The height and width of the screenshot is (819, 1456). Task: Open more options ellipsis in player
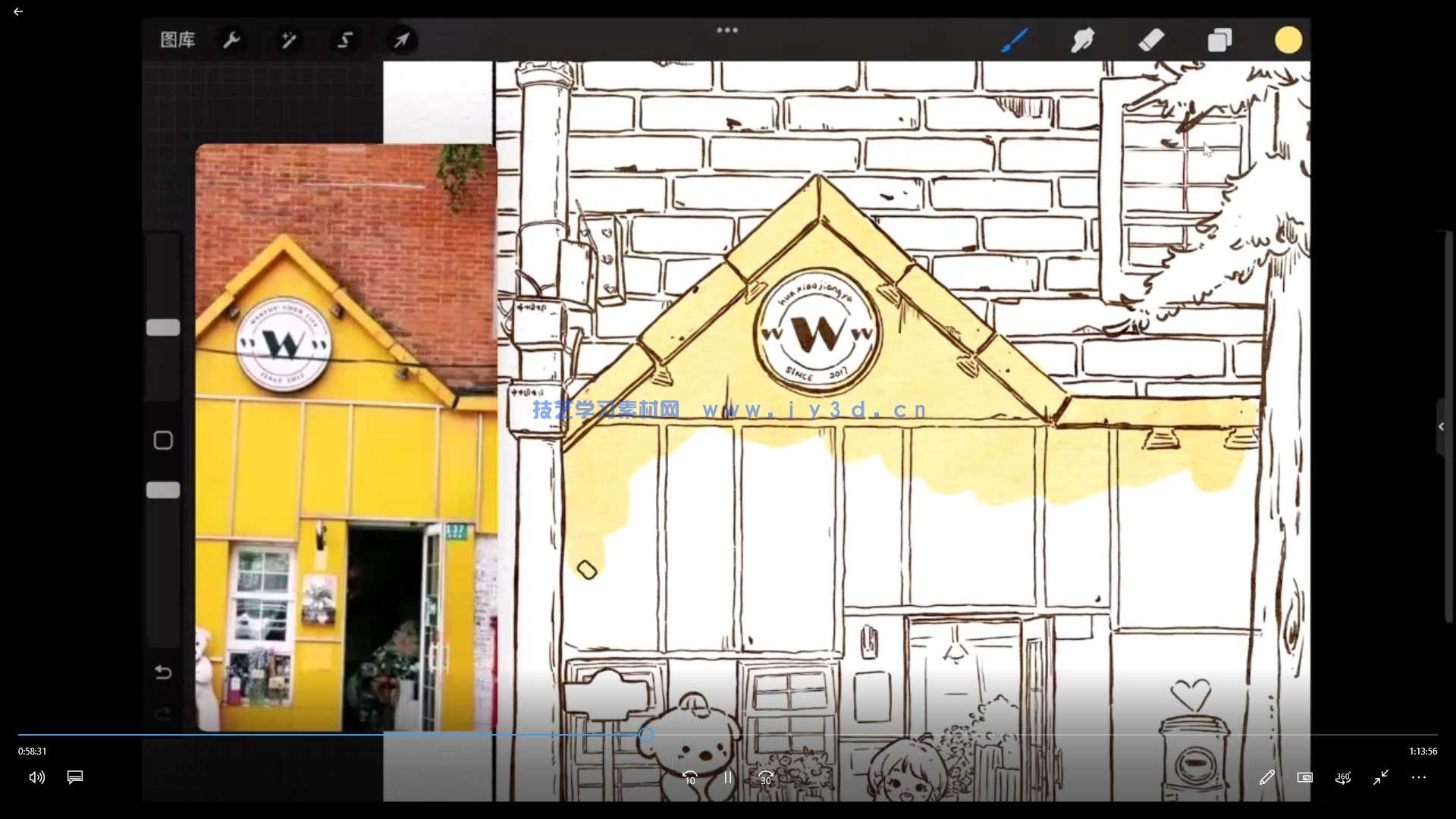coord(1419,777)
